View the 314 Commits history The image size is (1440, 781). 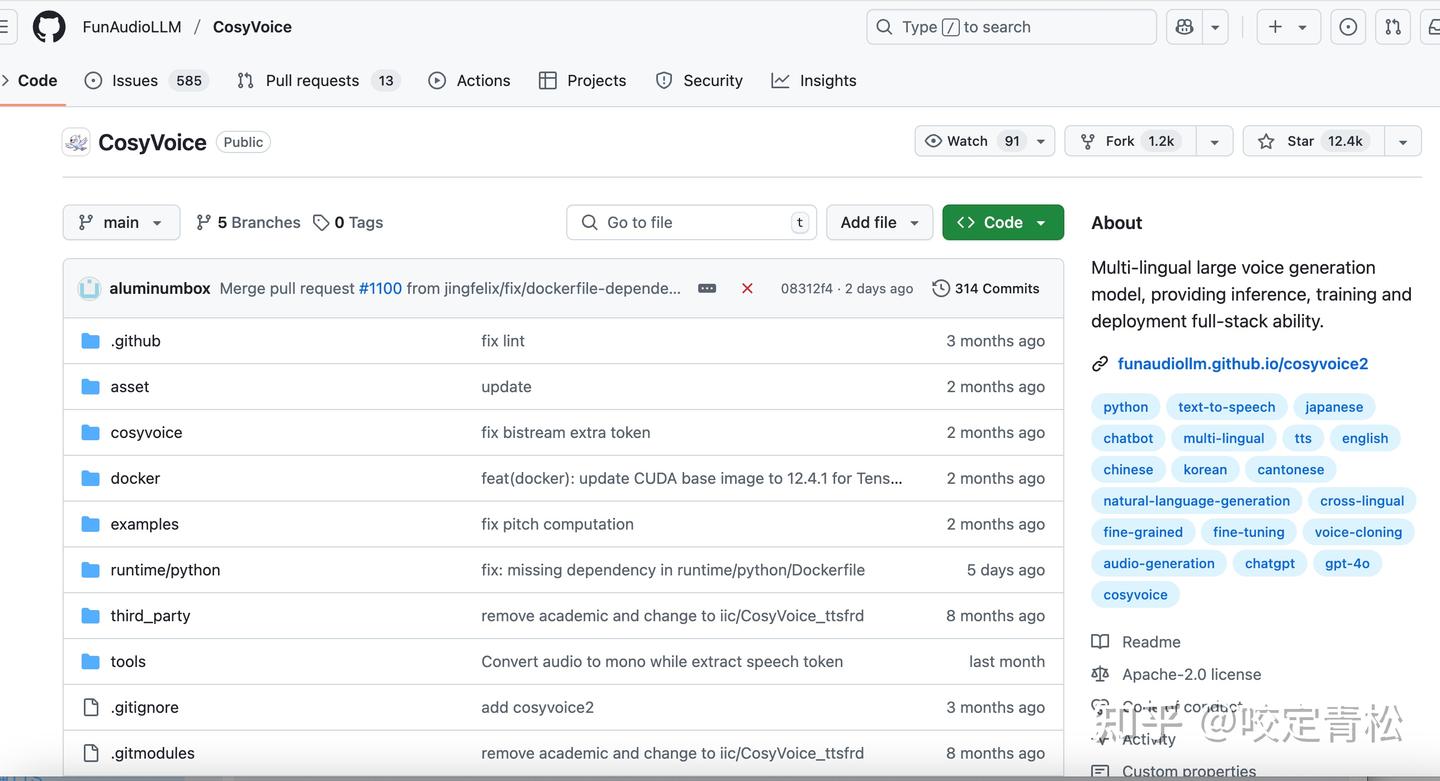[x=985, y=288]
